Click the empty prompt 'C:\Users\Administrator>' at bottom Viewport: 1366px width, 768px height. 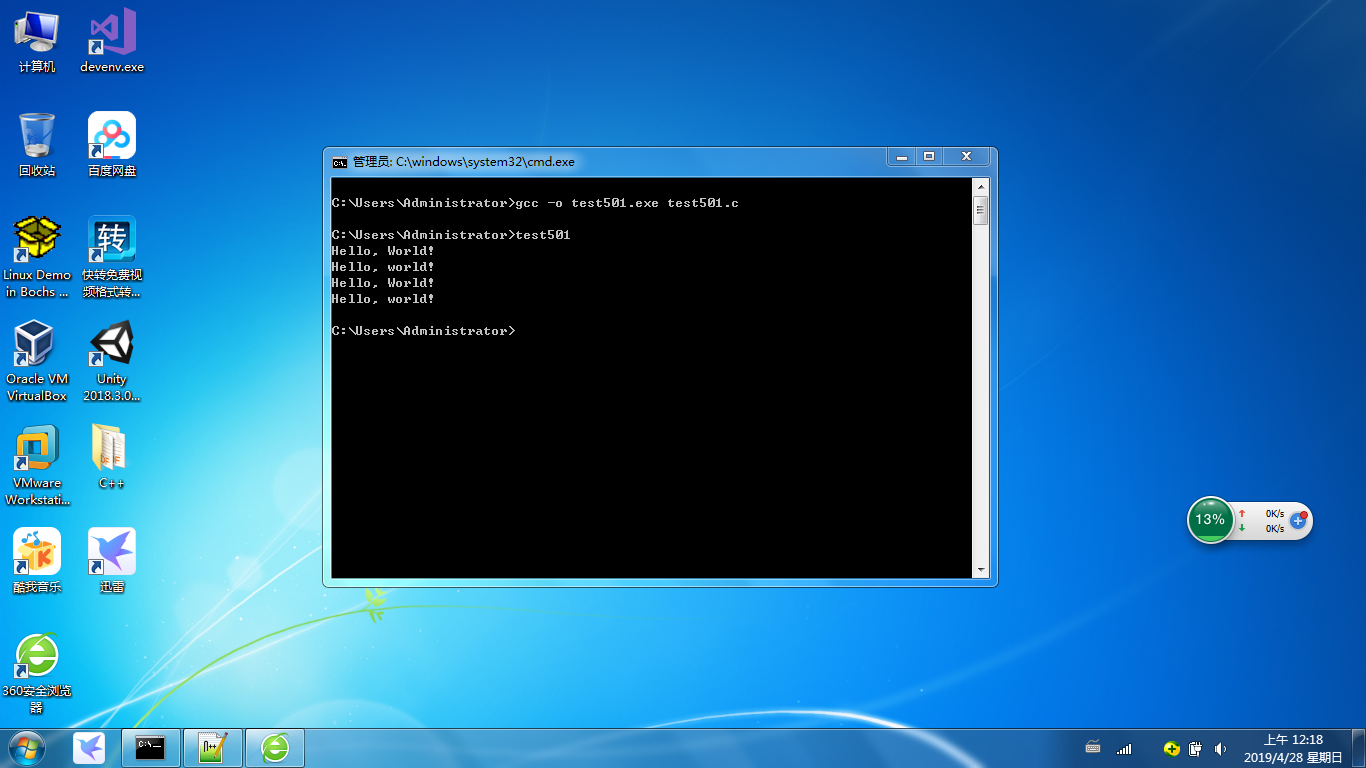(x=423, y=331)
